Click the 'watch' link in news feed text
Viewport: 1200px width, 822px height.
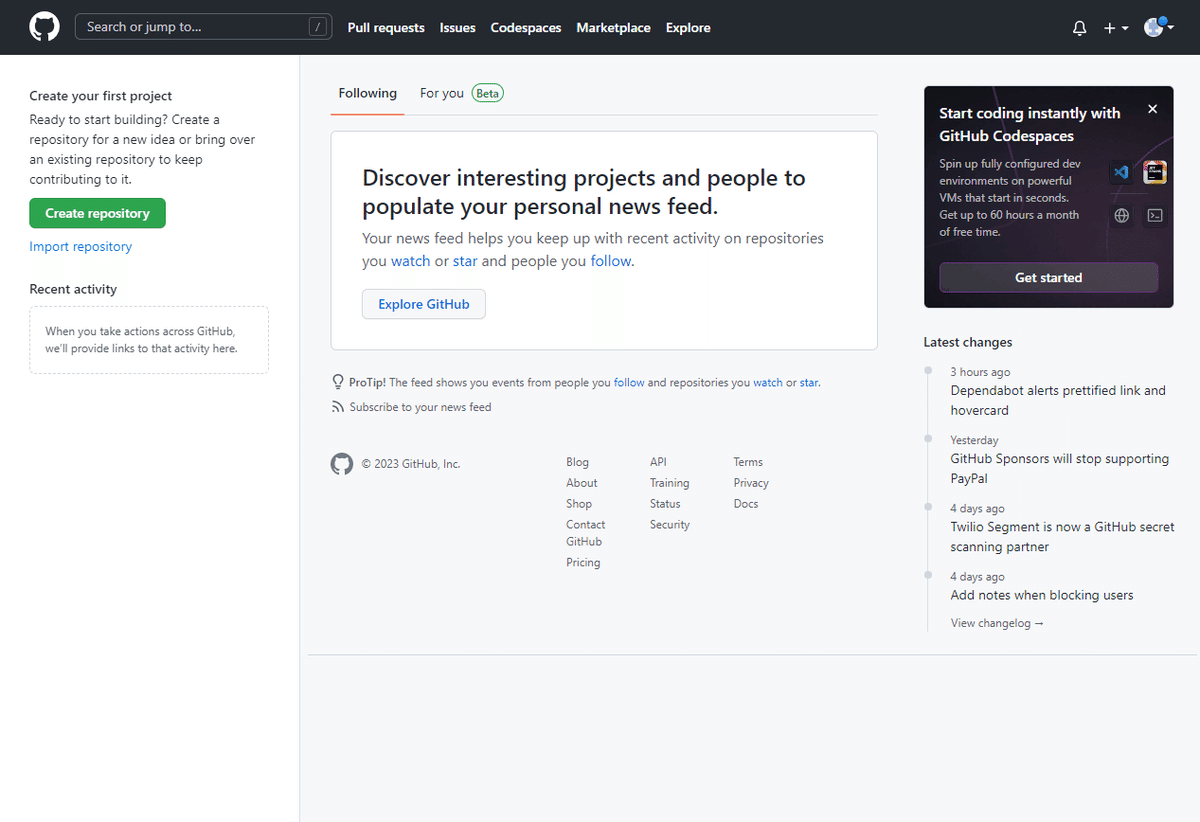pos(410,261)
